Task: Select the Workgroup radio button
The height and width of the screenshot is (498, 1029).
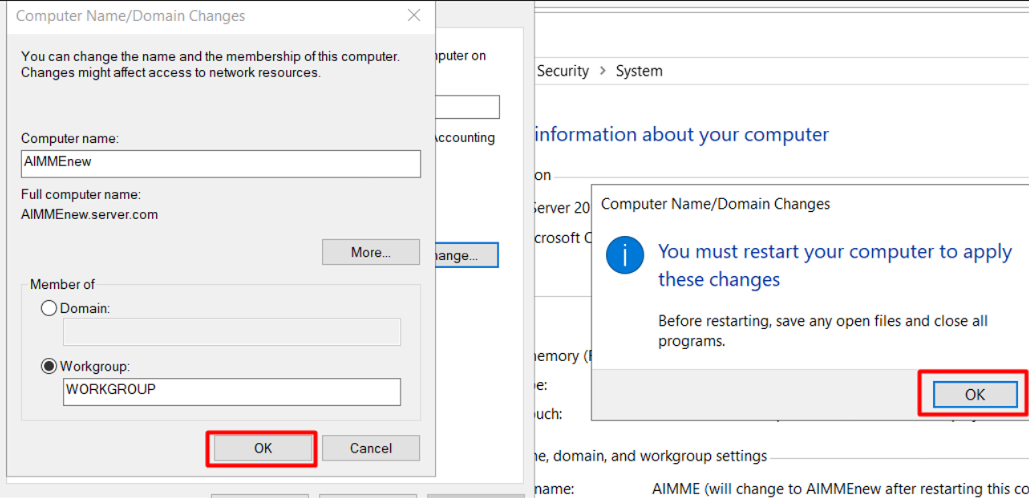Action: 49,367
